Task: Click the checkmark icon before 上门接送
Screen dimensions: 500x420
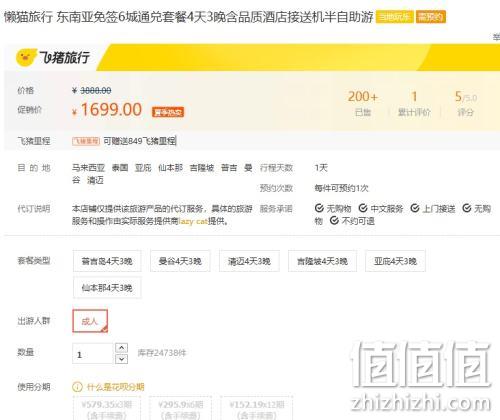Action: (x=415, y=208)
